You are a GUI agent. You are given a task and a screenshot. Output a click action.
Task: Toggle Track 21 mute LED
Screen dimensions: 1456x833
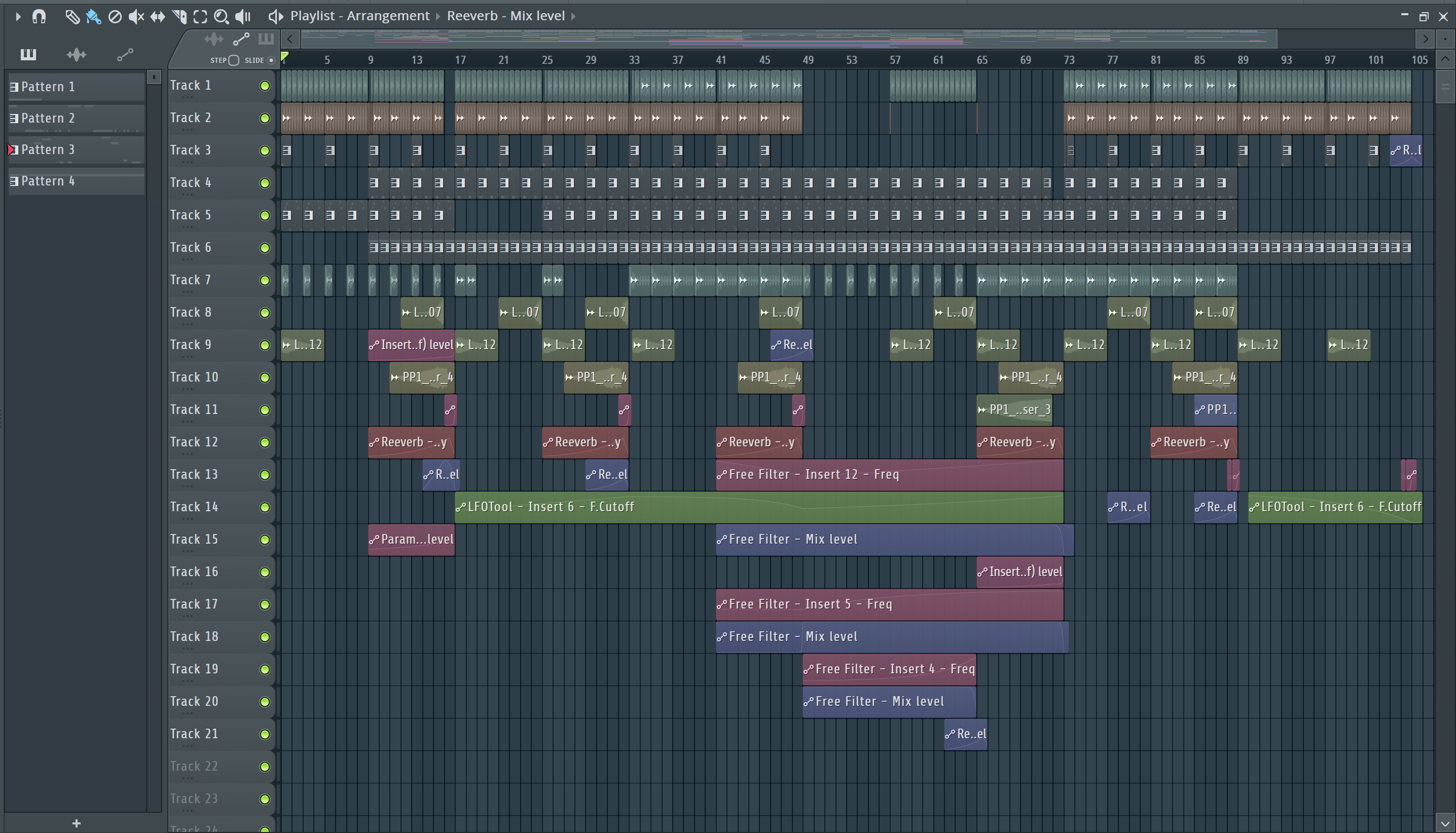[x=265, y=735]
